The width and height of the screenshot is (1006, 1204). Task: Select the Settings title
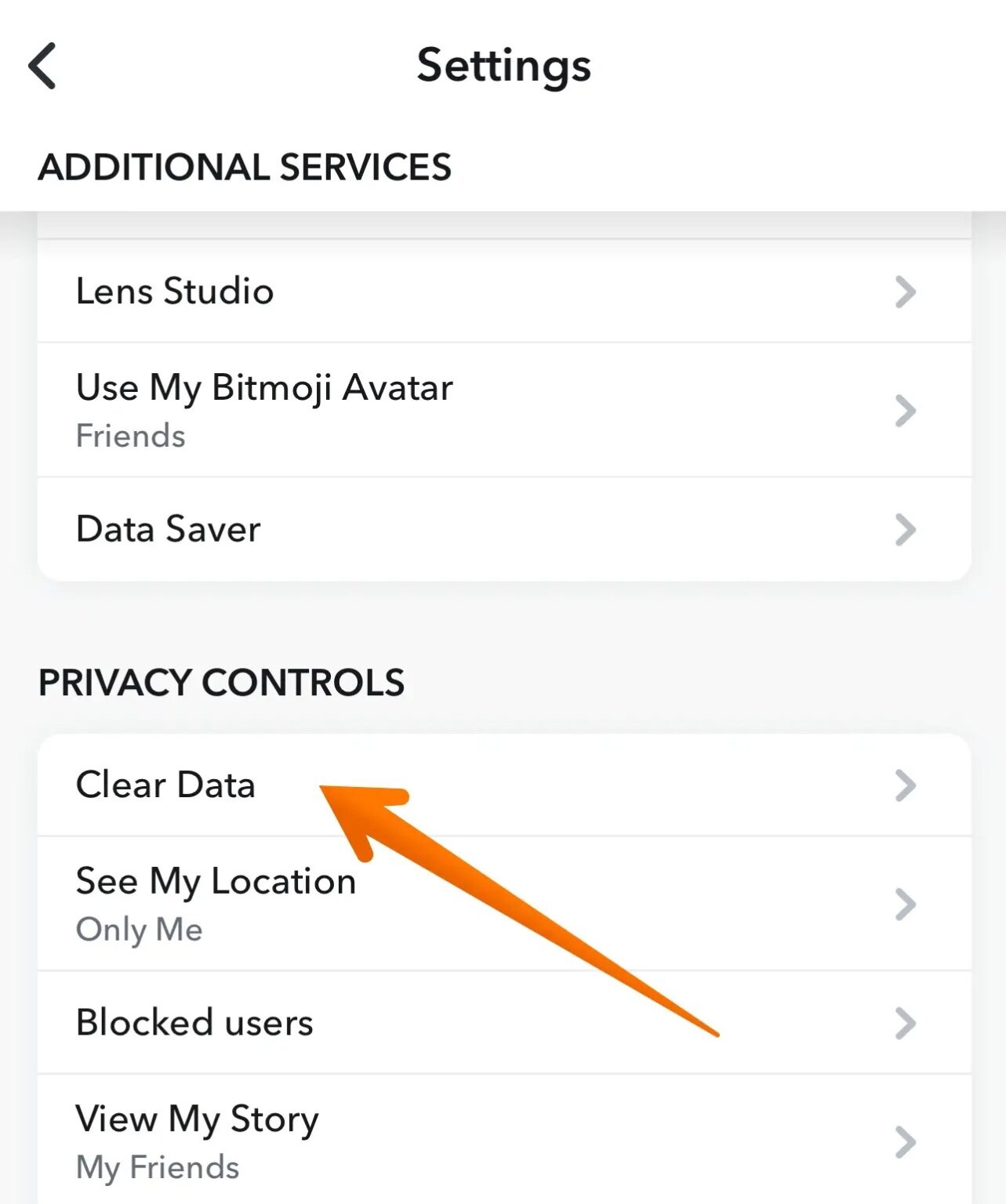point(503,66)
